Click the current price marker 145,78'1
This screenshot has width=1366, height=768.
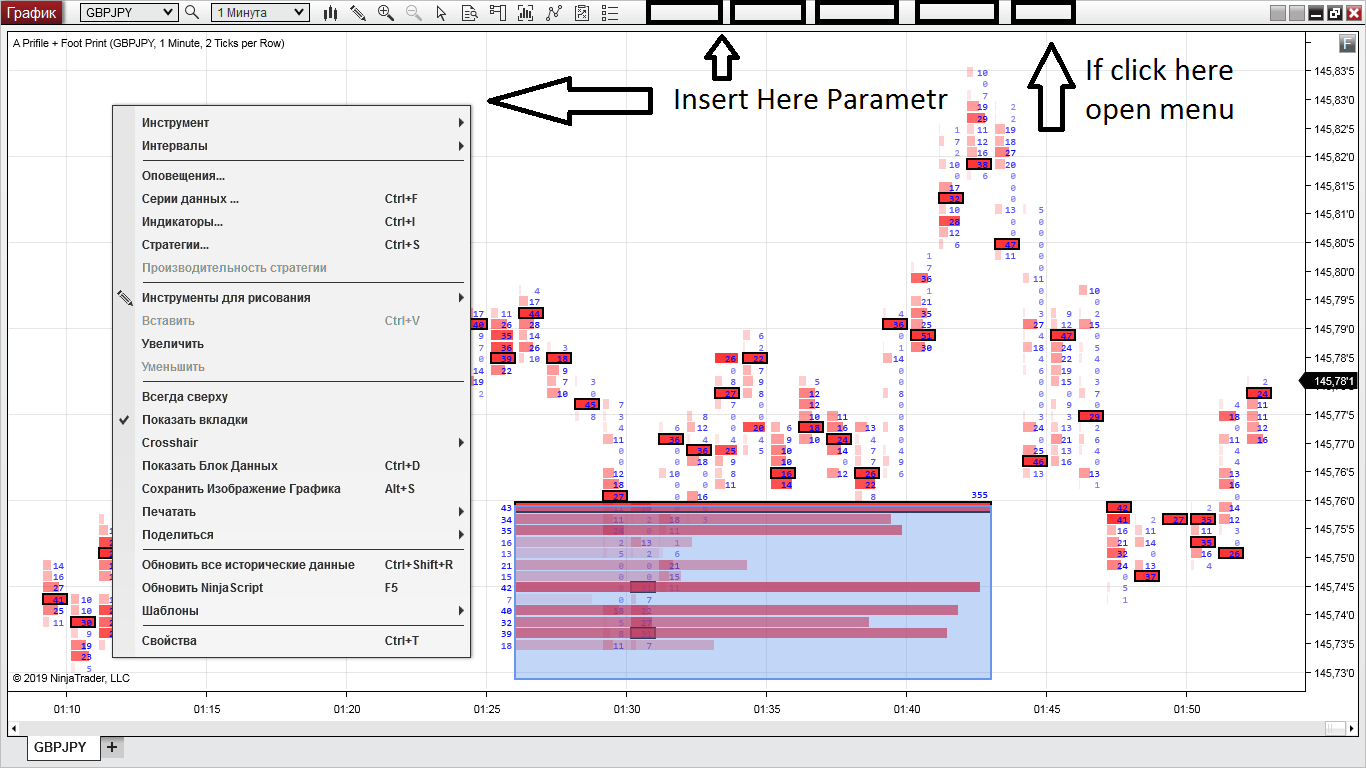click(1330, 381)
